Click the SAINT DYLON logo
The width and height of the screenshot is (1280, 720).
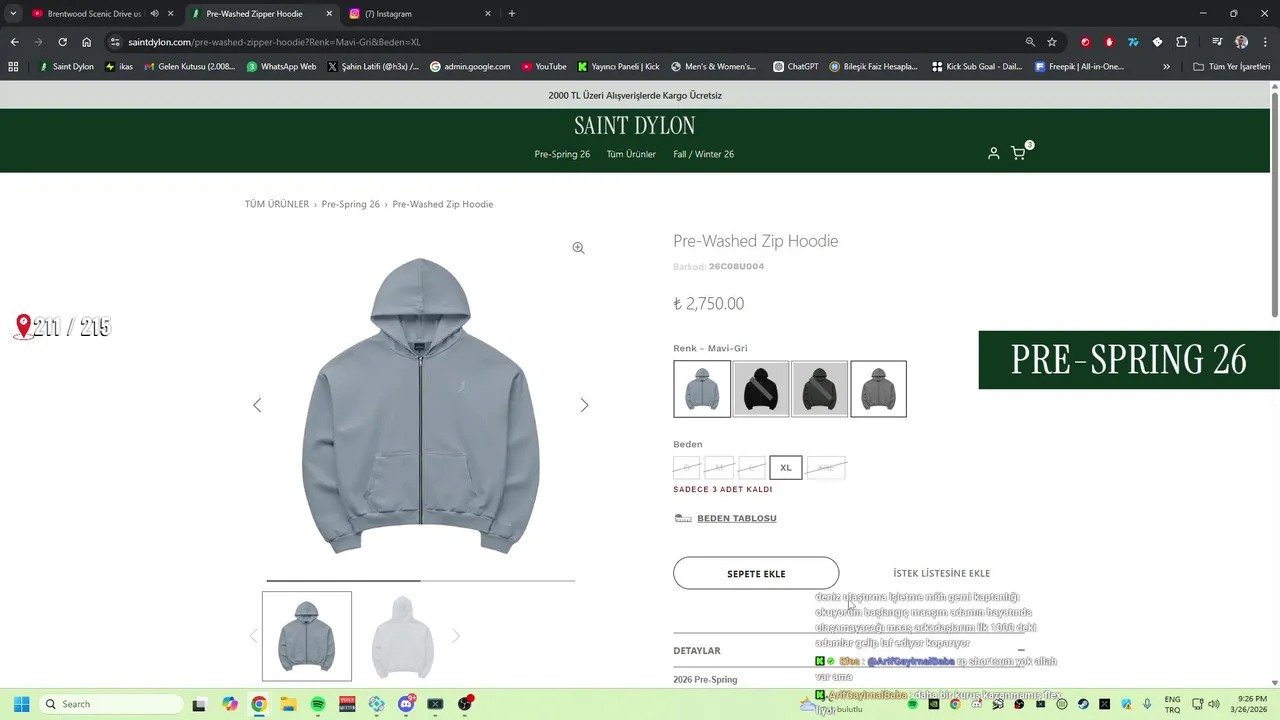pos(635,126)
